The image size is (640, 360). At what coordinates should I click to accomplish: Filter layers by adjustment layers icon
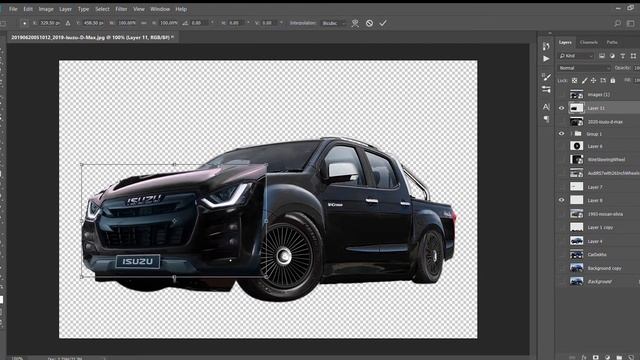pos(612,56)
